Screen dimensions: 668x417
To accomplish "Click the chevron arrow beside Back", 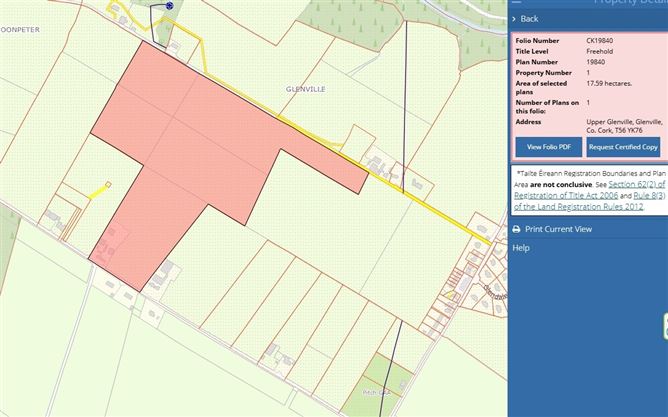I will click(x=514, y=19).
